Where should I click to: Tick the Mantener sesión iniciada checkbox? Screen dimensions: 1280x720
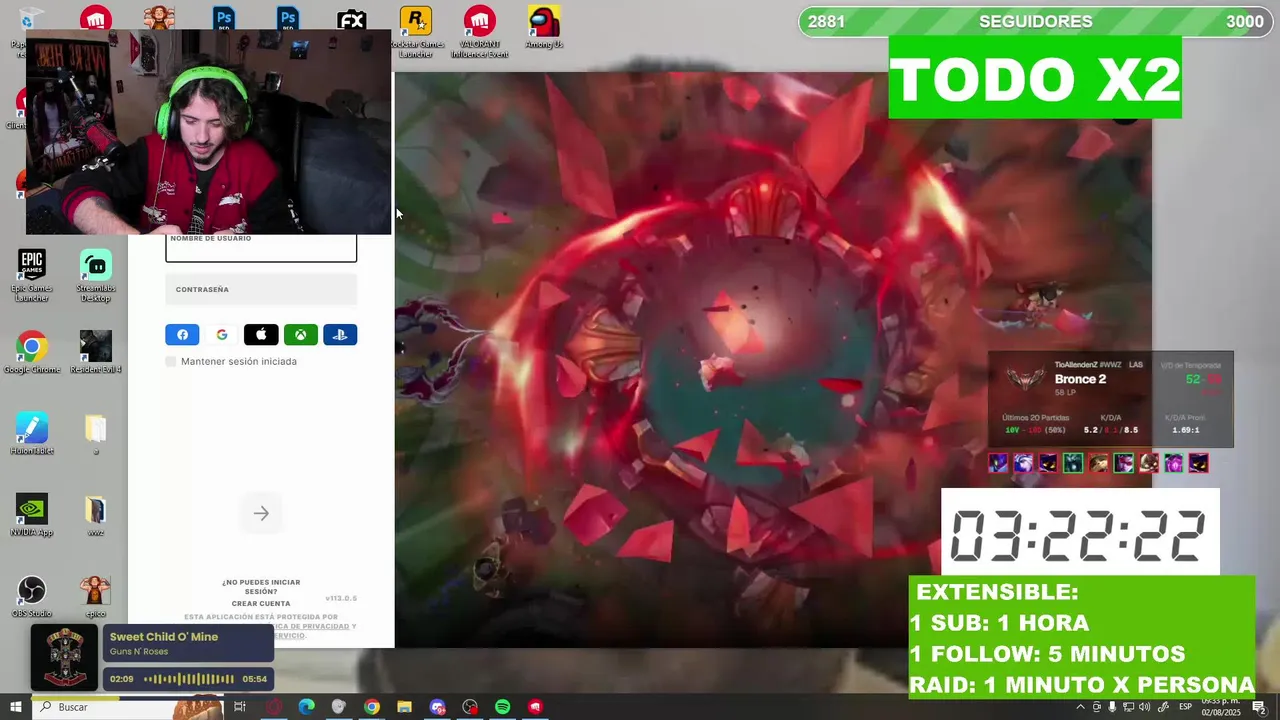[171, 362]
